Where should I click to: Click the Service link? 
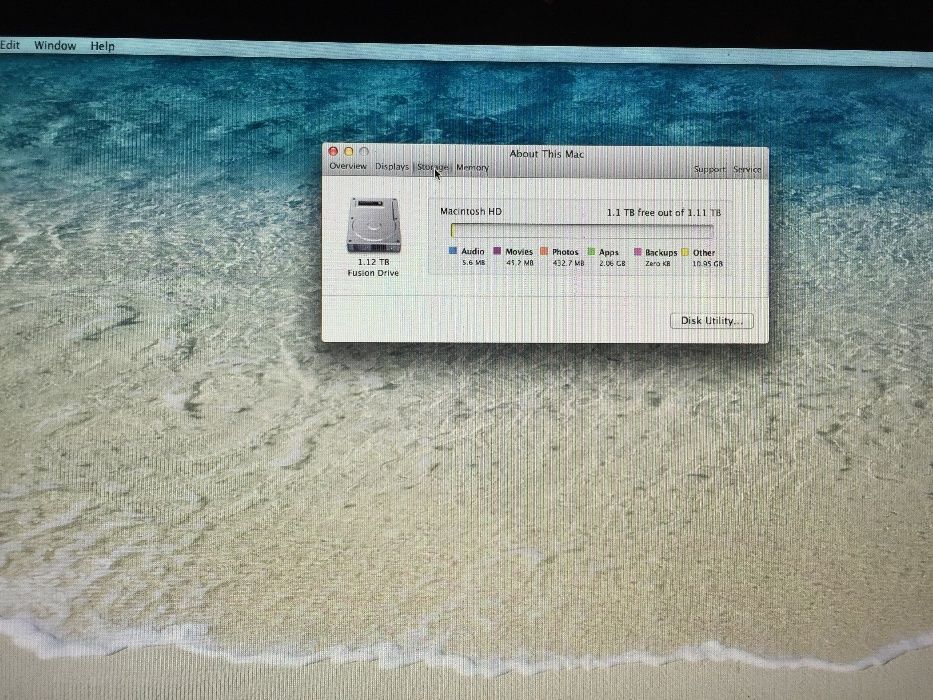point(747,170)
